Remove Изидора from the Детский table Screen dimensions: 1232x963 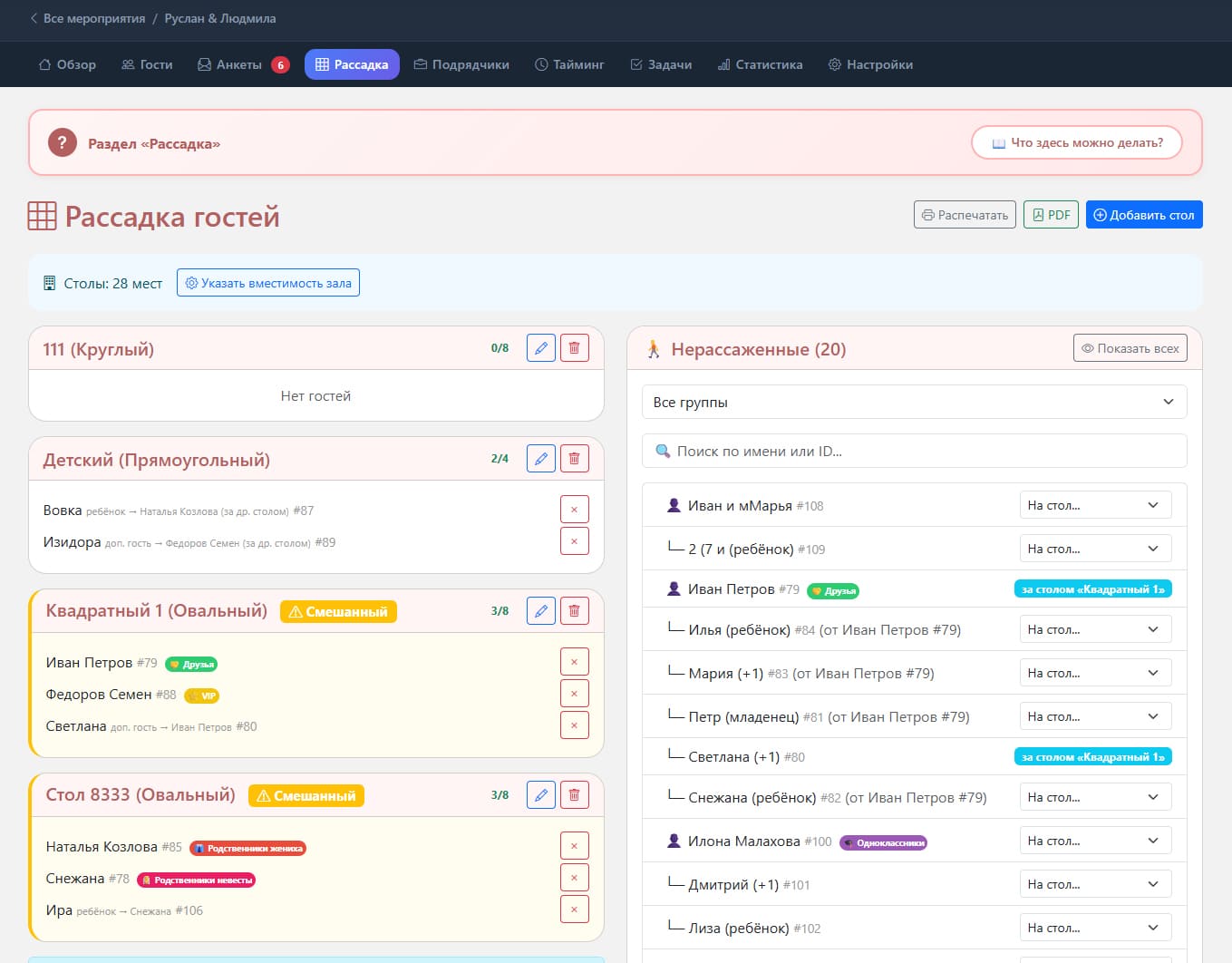[x=575, y=541]
